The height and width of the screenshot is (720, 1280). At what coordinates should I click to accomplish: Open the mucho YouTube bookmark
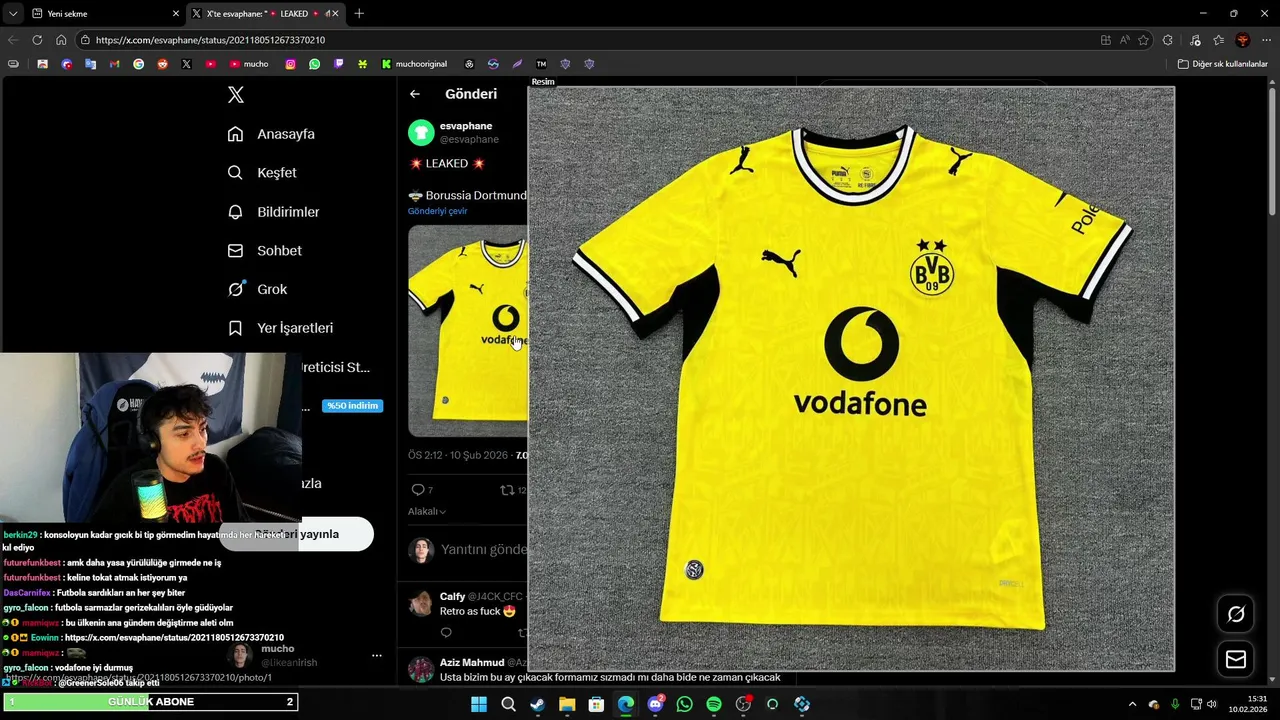click(249, 64)
